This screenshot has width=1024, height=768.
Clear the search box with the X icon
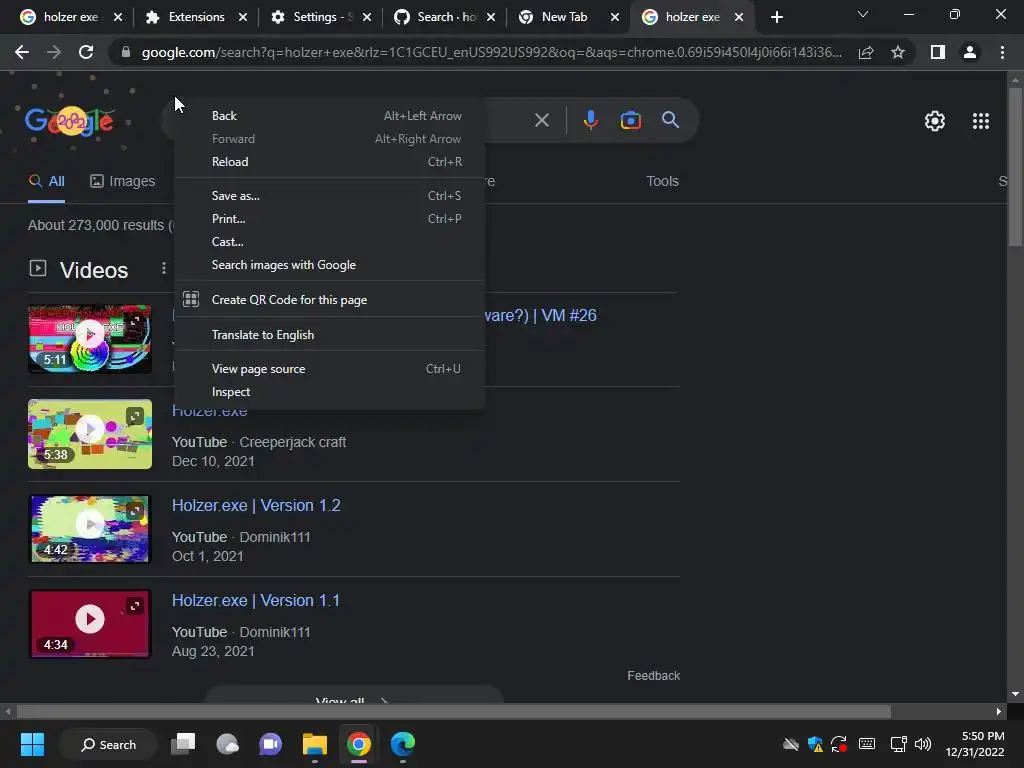[541, 120]
